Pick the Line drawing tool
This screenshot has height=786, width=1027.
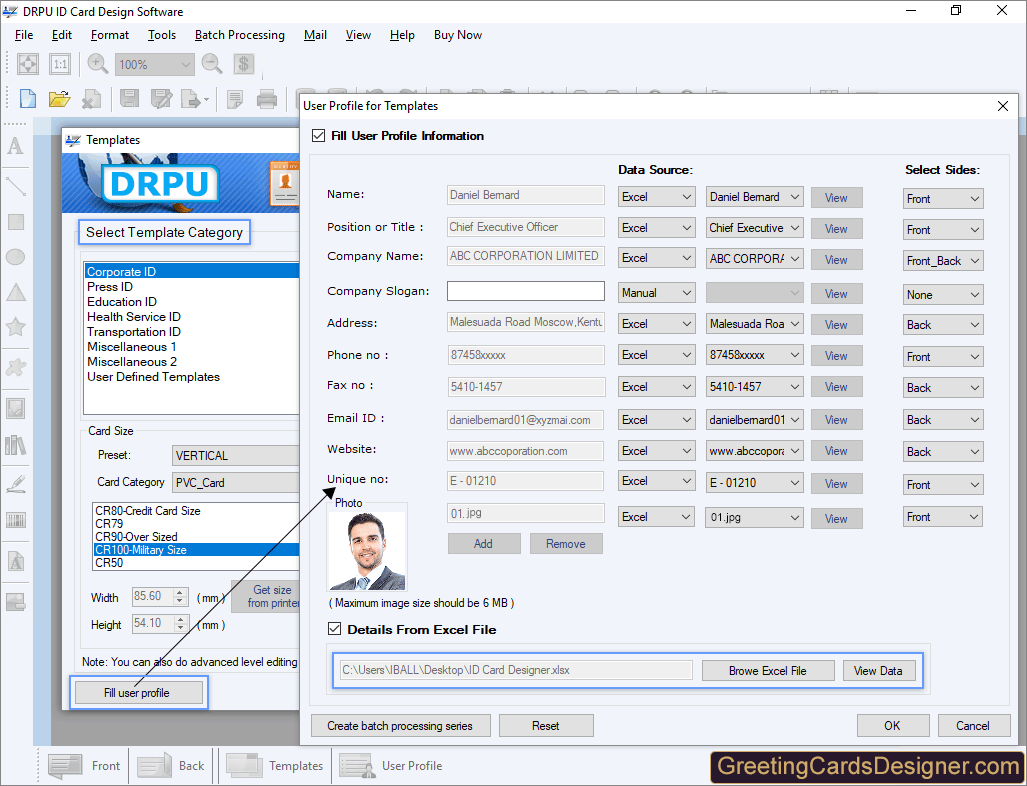pos(14,185)
